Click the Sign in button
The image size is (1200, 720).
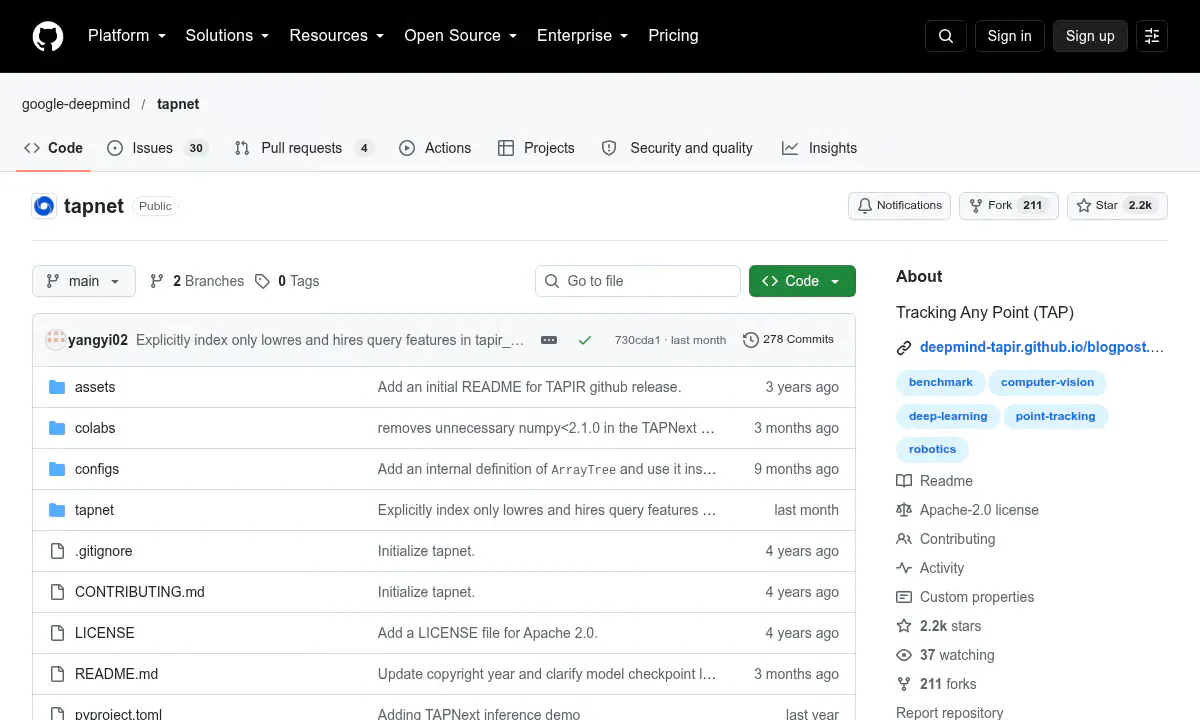[x=1009, y=36]
